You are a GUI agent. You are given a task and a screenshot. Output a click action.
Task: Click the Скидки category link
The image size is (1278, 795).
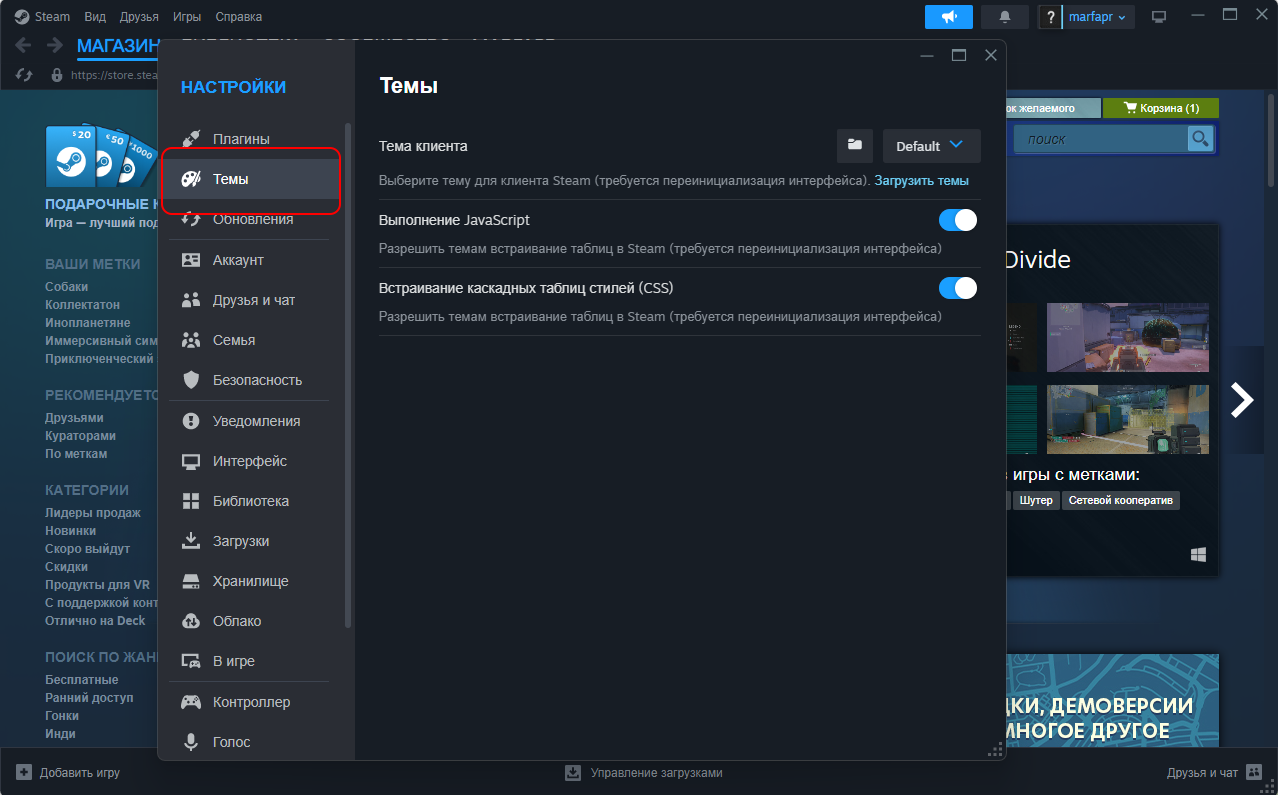pyautogui.click(x=66, y=567)
